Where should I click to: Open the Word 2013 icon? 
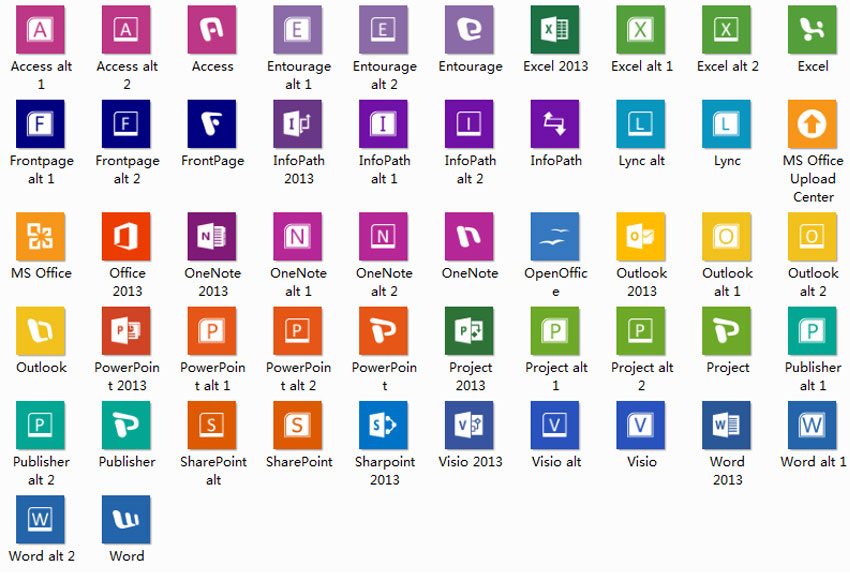(x=726, y=425)
